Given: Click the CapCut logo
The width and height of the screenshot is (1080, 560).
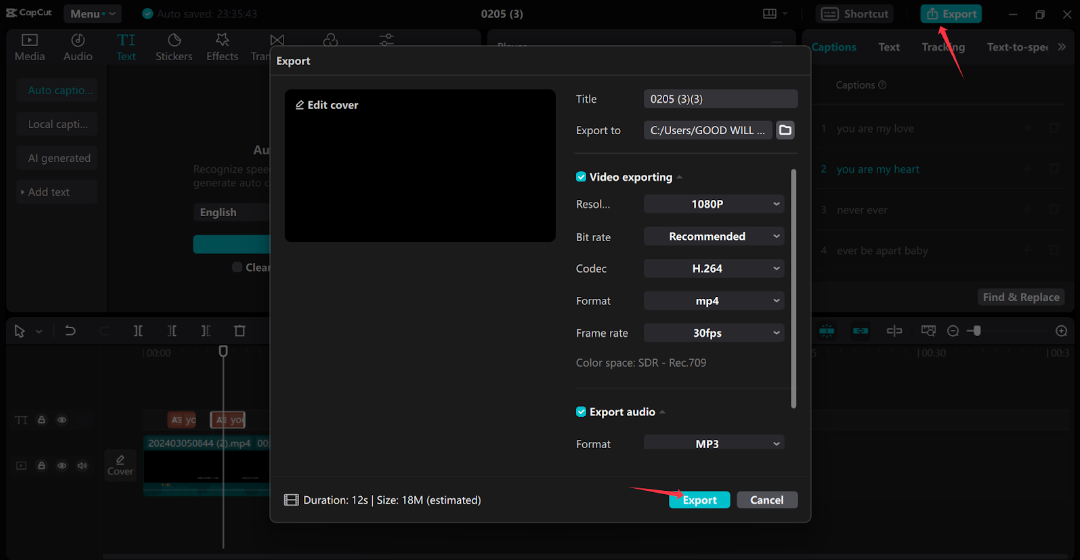Looking at the screenshot, I should 29,13.
